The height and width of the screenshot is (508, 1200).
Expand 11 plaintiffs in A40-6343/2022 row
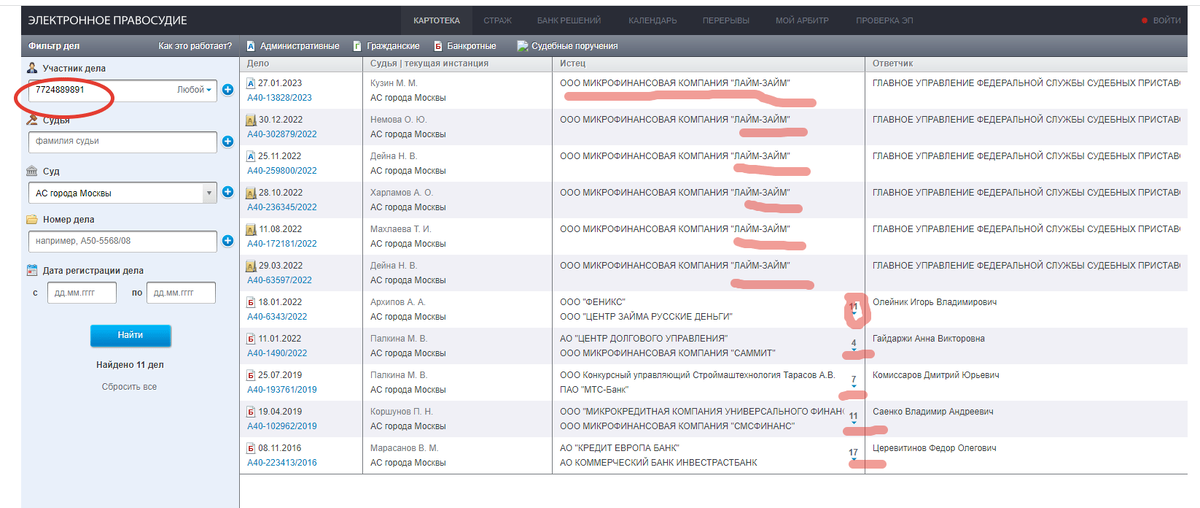coord(853,309)
